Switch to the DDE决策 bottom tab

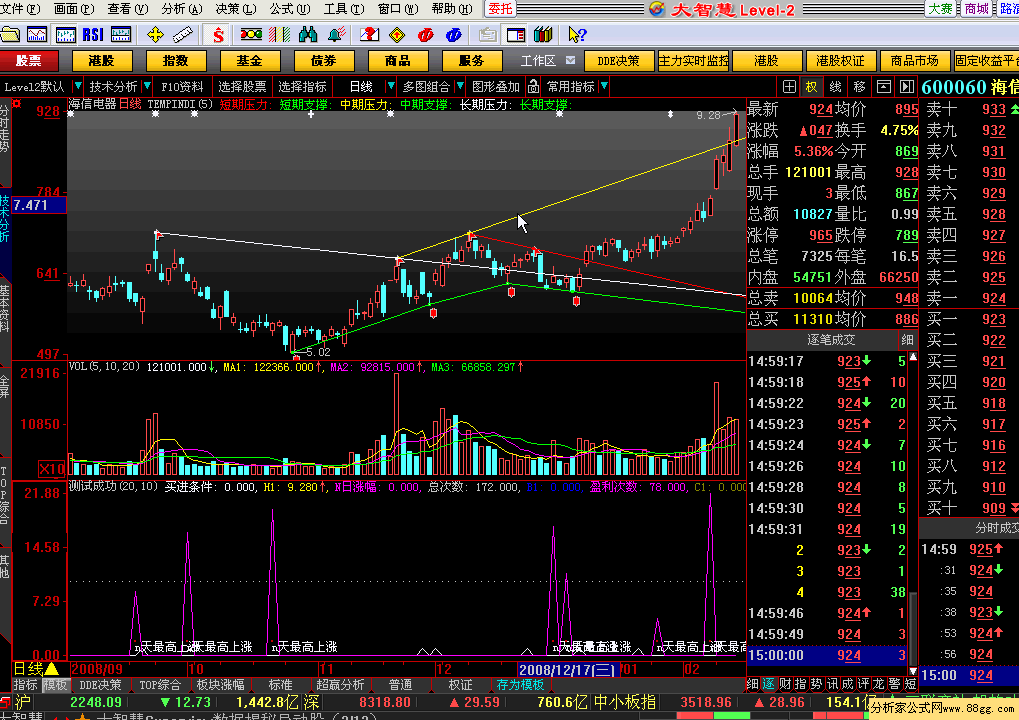[x=100, y=685]
